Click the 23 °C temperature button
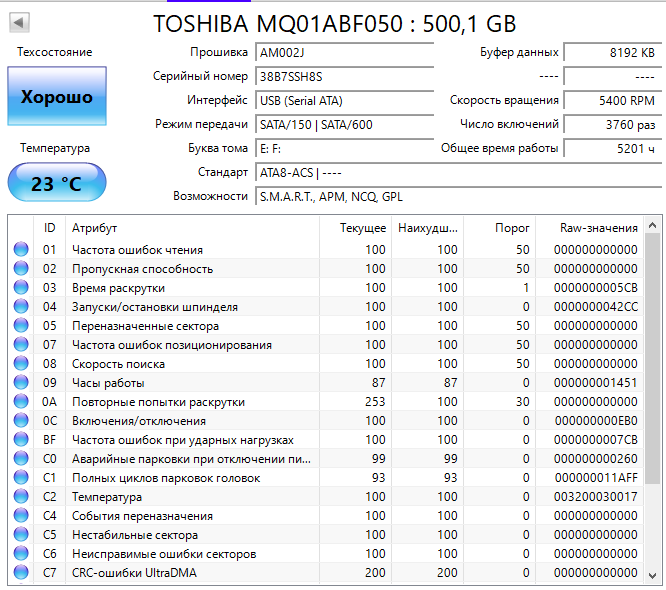This screenshot has width=666, height=590. coord(56,184)
